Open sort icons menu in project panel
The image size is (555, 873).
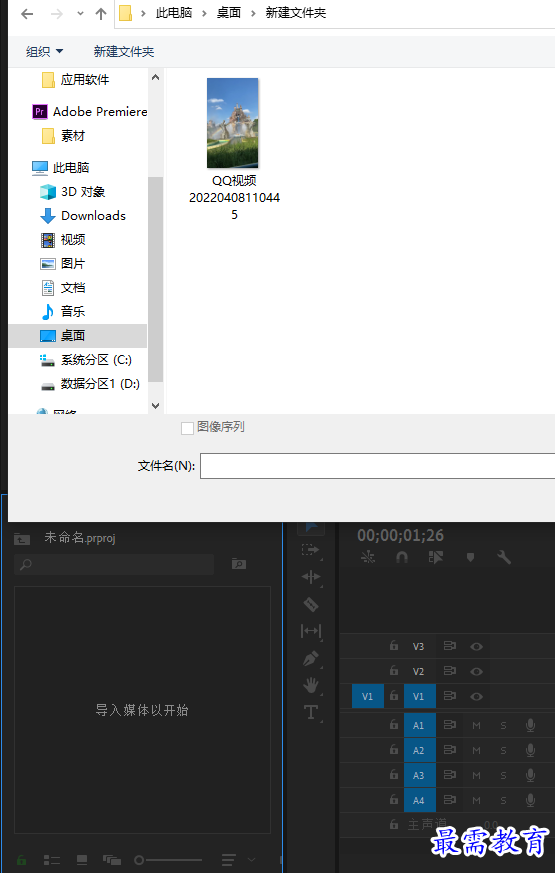pyautogui.click(x=229, y=860)
